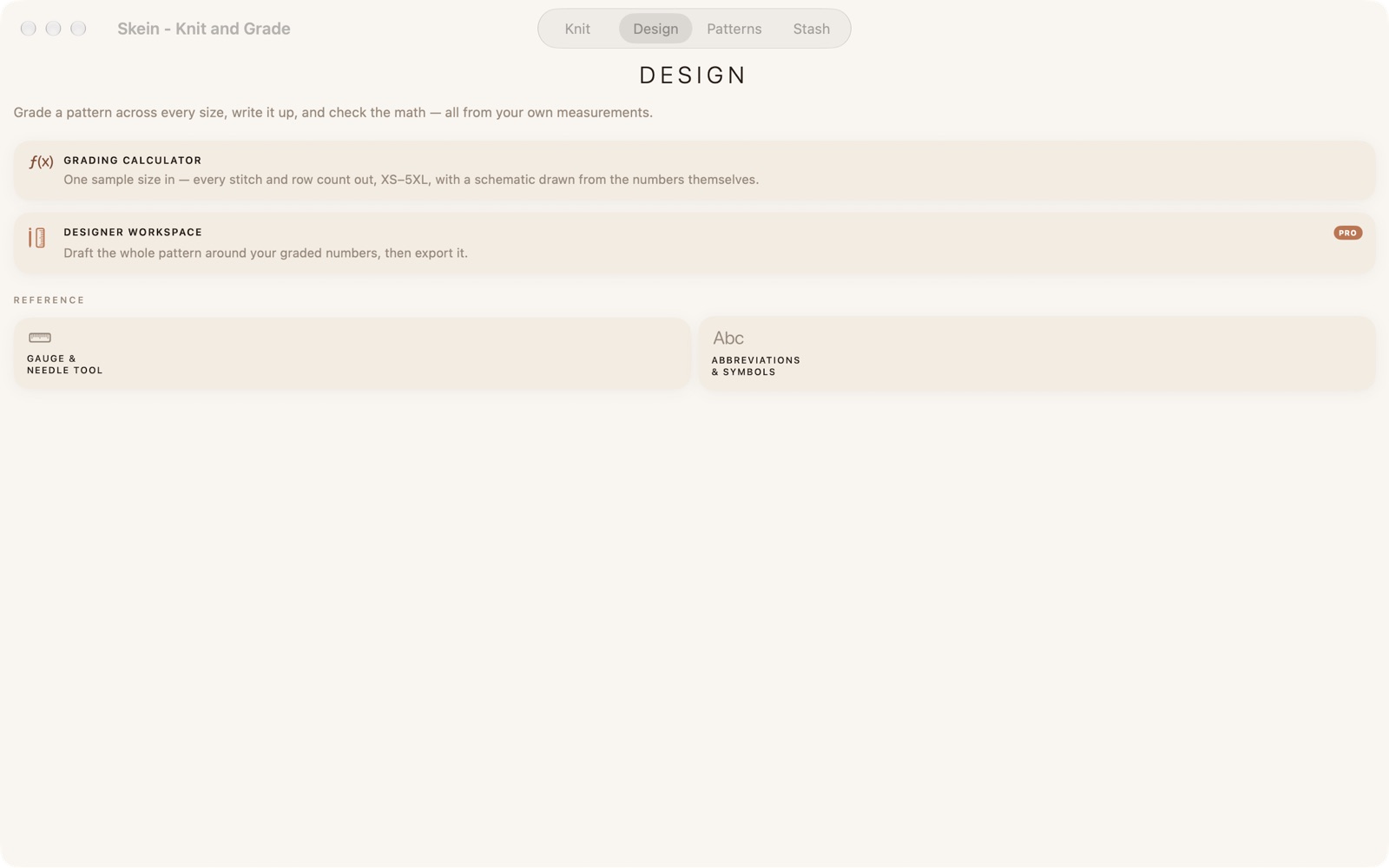The image size is (1389, 868).
Task: Click the Designer Workspace ruler icon
Action: click(36, 238)
